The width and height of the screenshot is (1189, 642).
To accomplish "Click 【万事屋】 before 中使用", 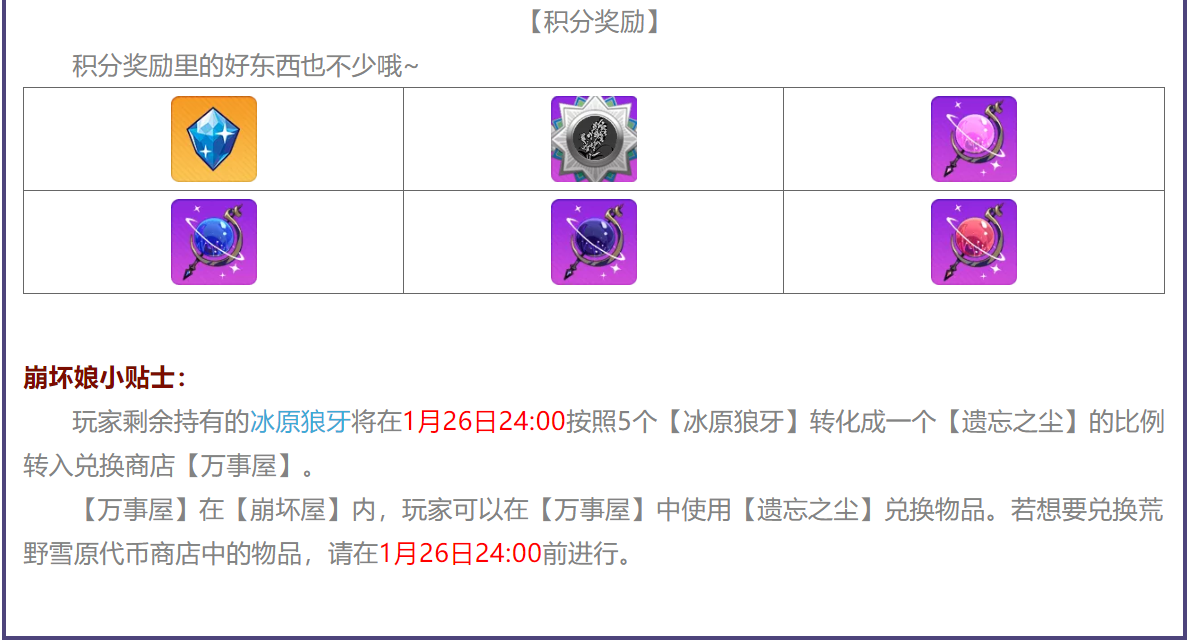I will (x=592, y=509).
